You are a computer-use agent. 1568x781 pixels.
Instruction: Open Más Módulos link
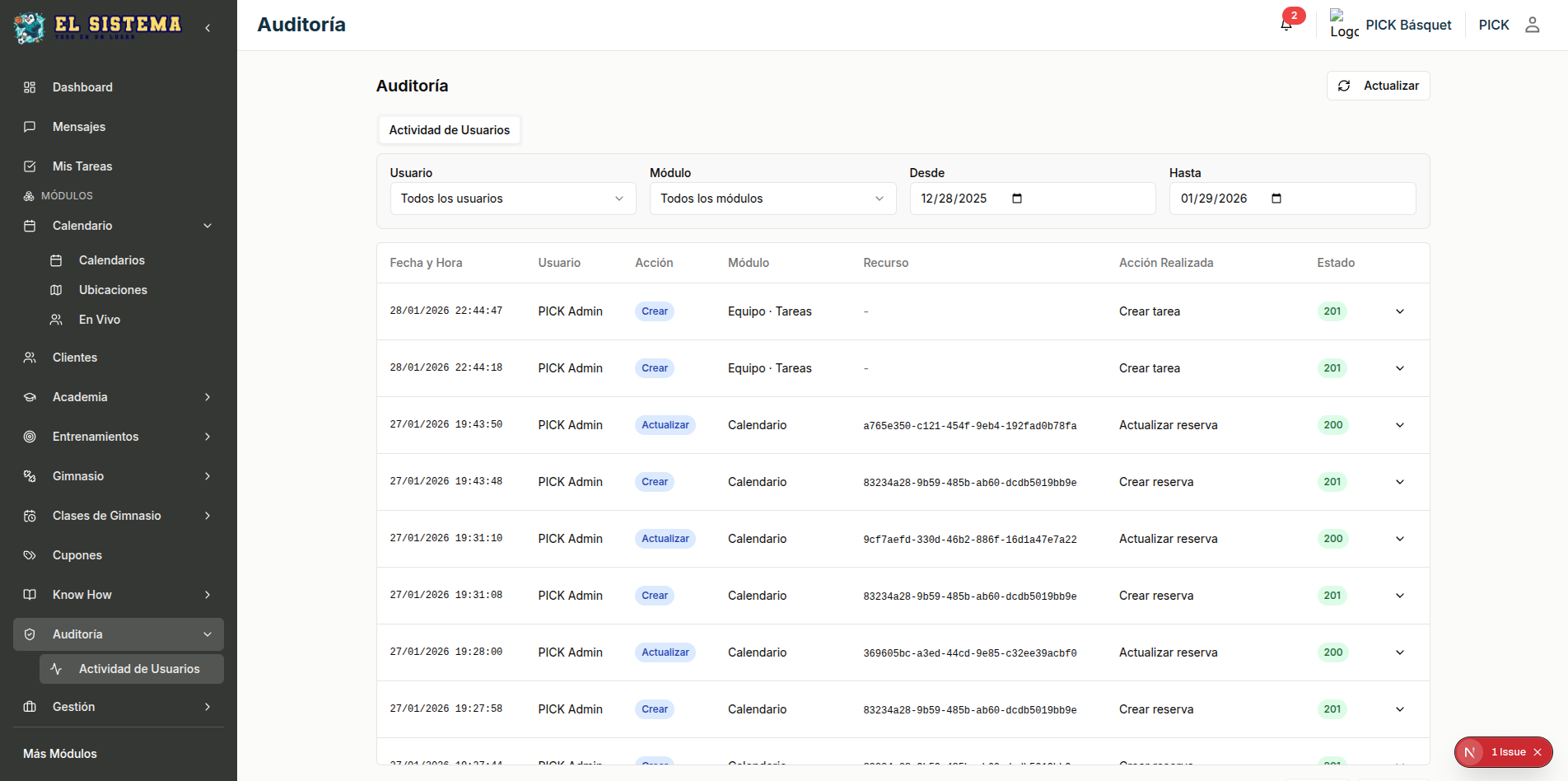tap(60, 754)
